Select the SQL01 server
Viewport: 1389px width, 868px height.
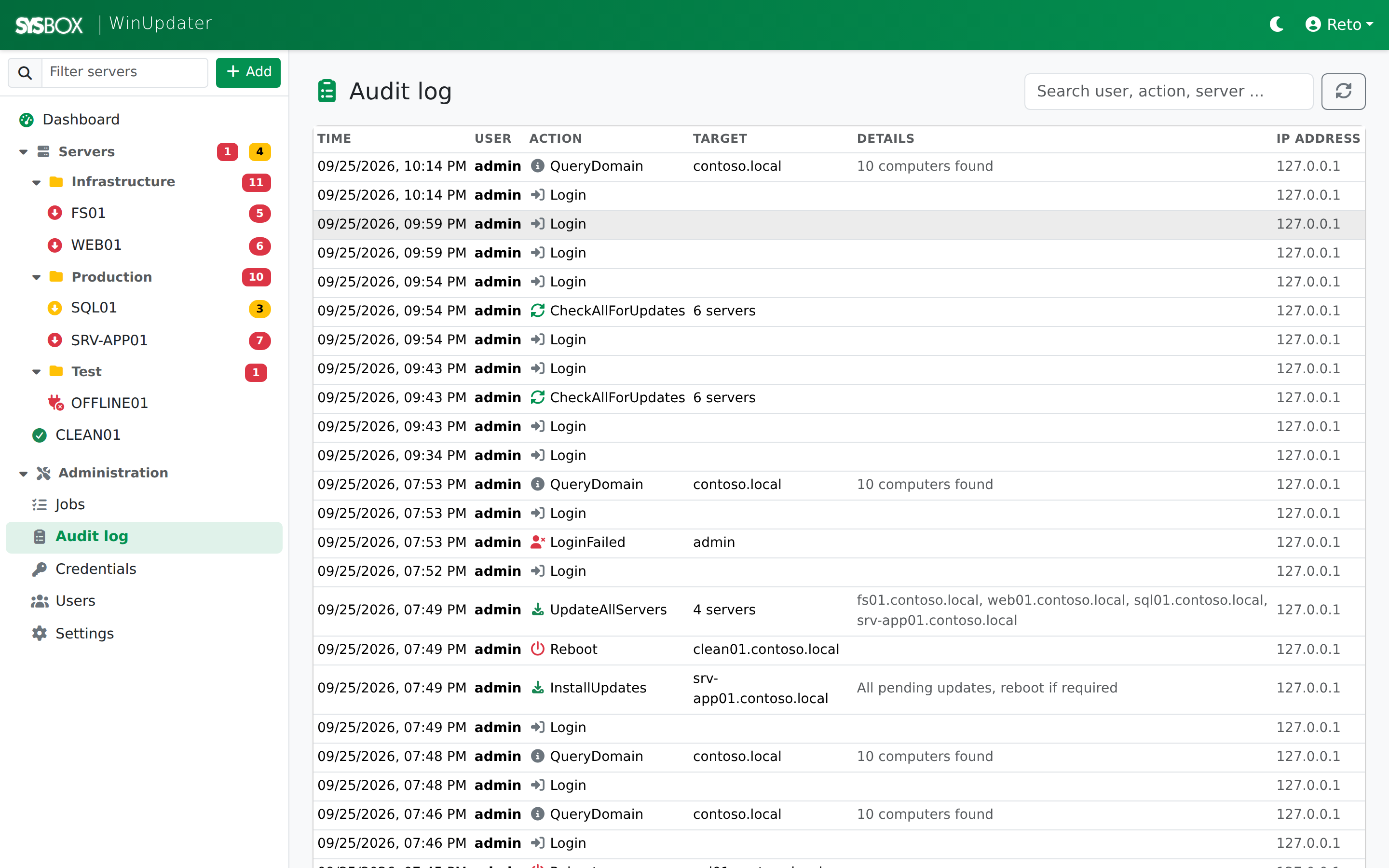[x=94, y=308]
